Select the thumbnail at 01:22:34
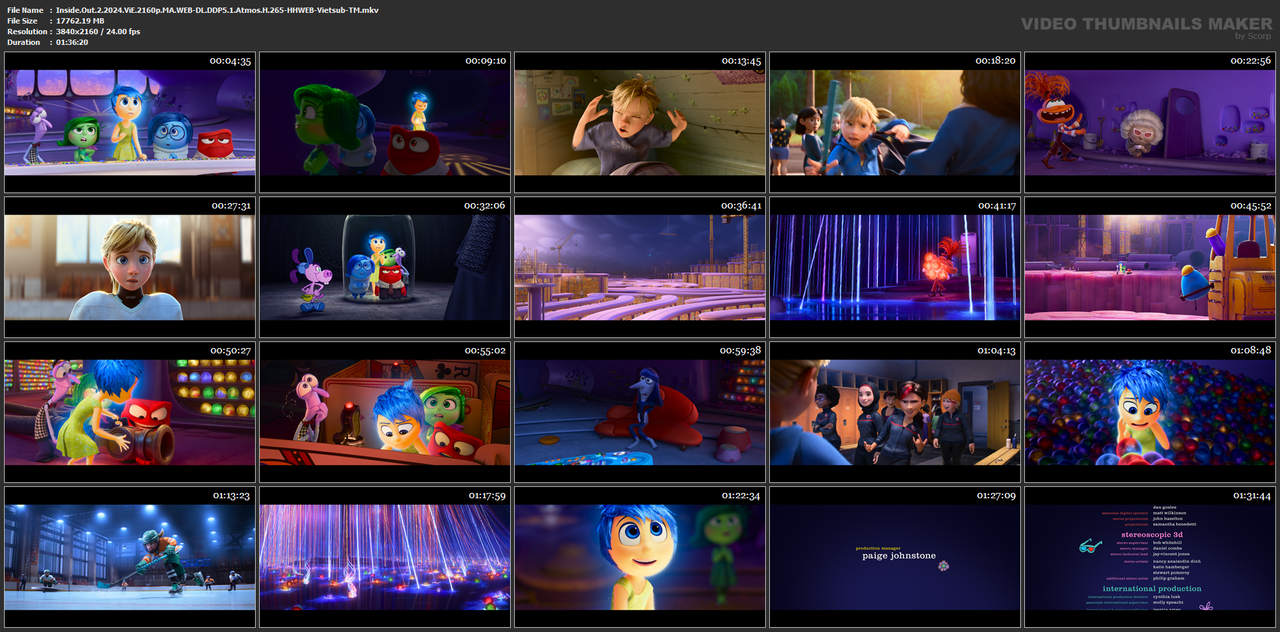Image resolution: width=1280 pixels, height=632 pixels. 640,557
